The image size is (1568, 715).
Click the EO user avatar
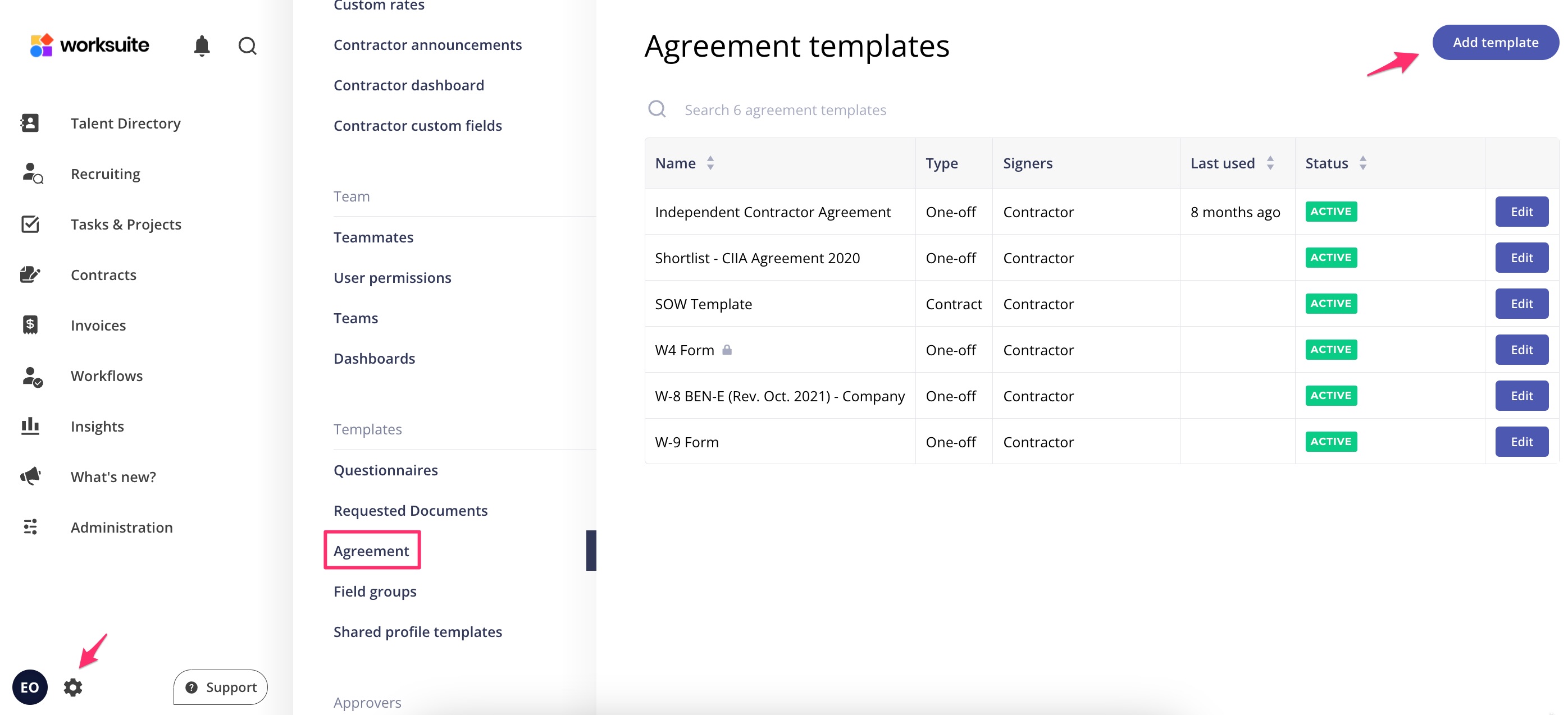29,687
